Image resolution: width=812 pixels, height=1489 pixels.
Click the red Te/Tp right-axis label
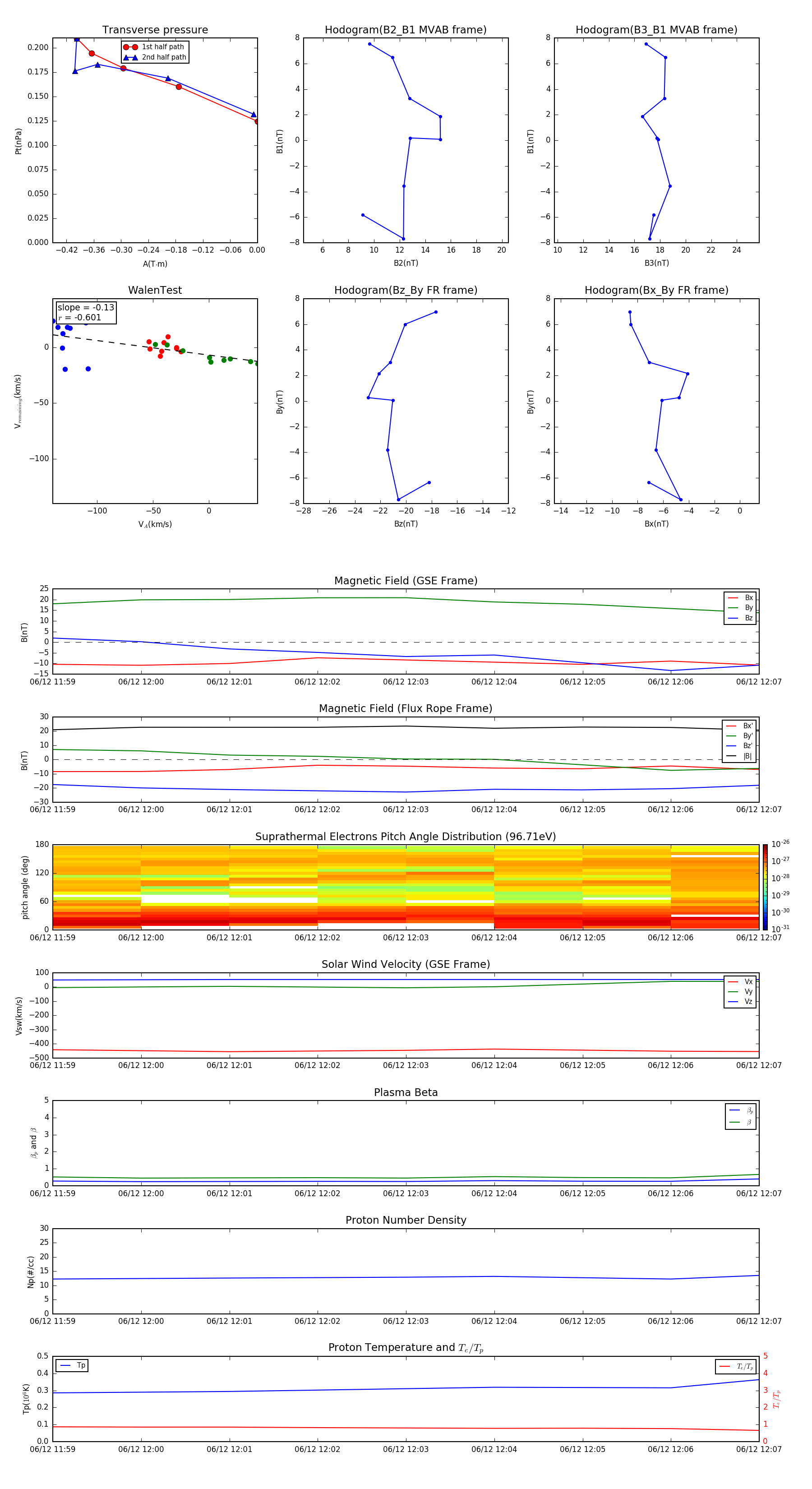777,1399
